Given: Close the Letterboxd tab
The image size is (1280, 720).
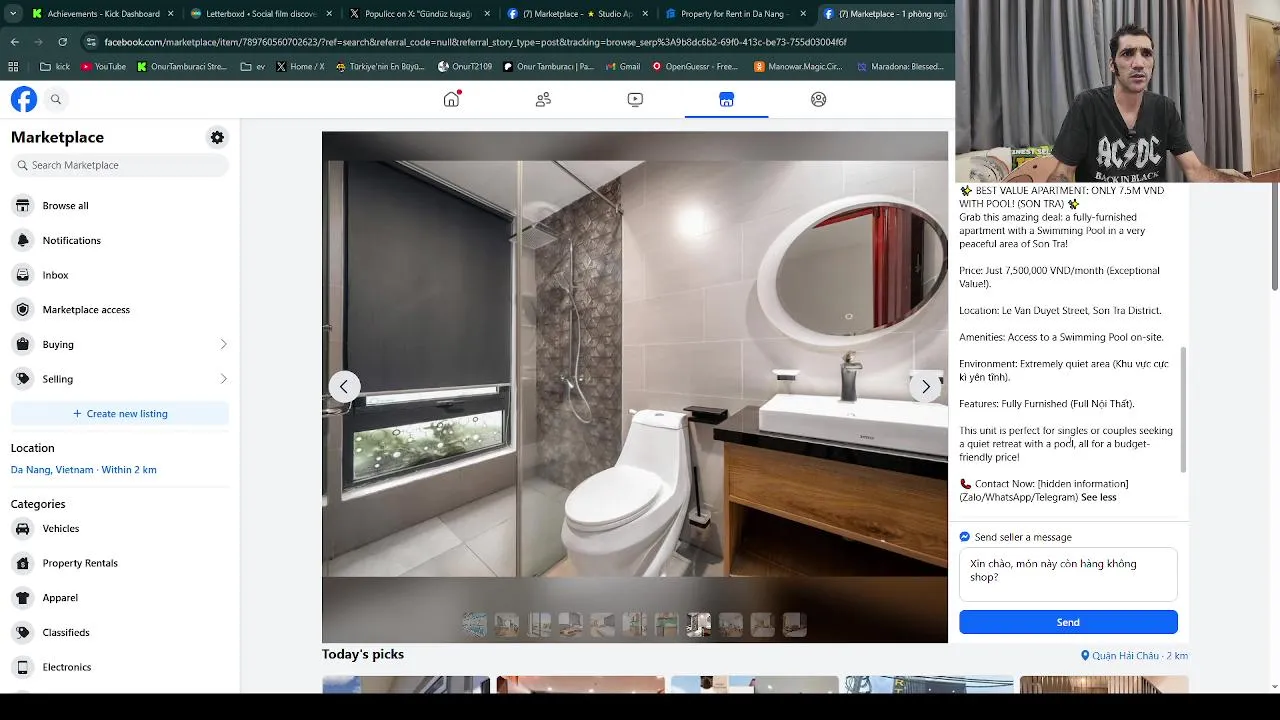Looking at the screenshot, I should pos(327,14).
